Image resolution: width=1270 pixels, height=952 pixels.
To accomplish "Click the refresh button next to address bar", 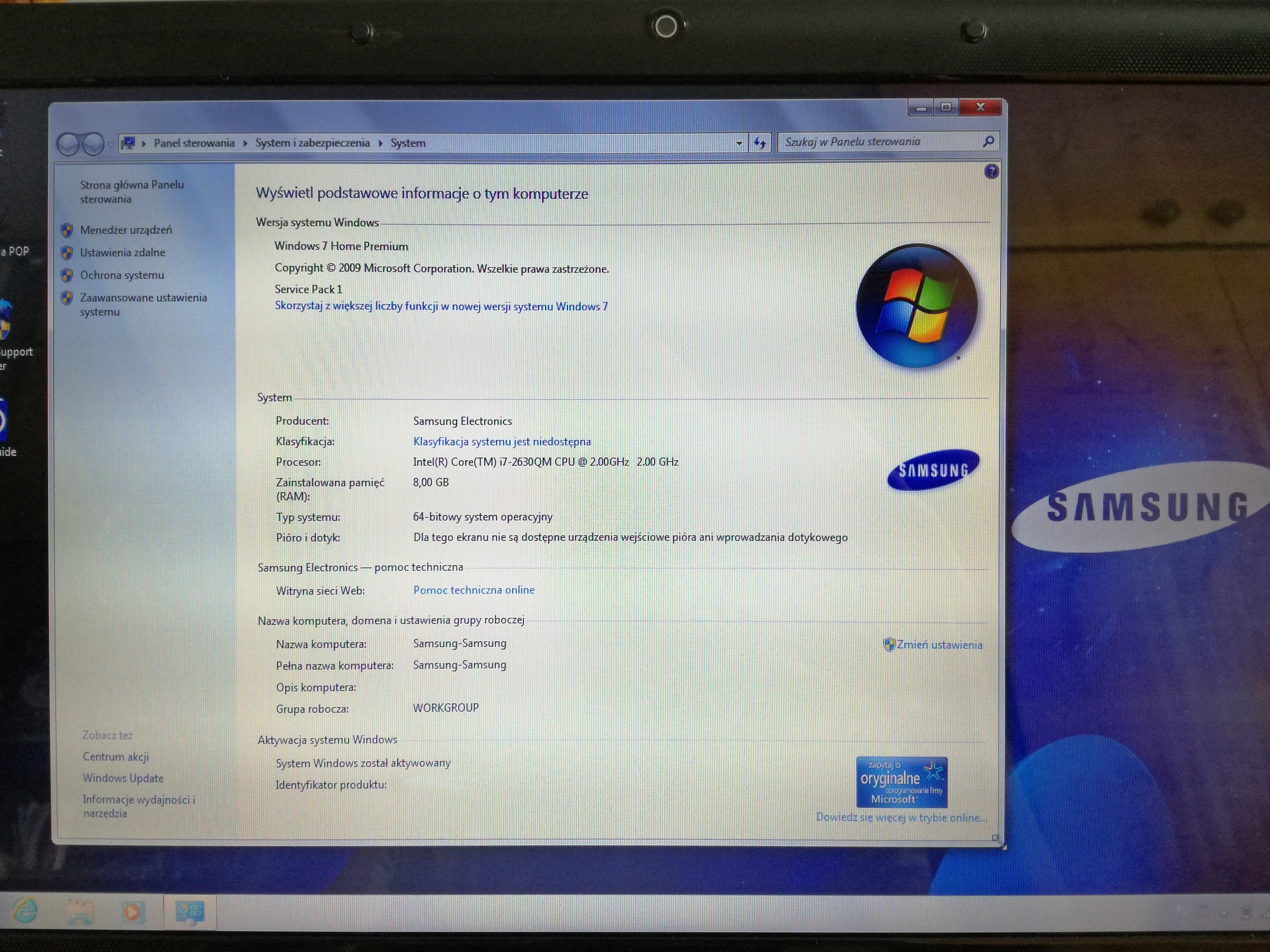I will click(x=760, y=143).
